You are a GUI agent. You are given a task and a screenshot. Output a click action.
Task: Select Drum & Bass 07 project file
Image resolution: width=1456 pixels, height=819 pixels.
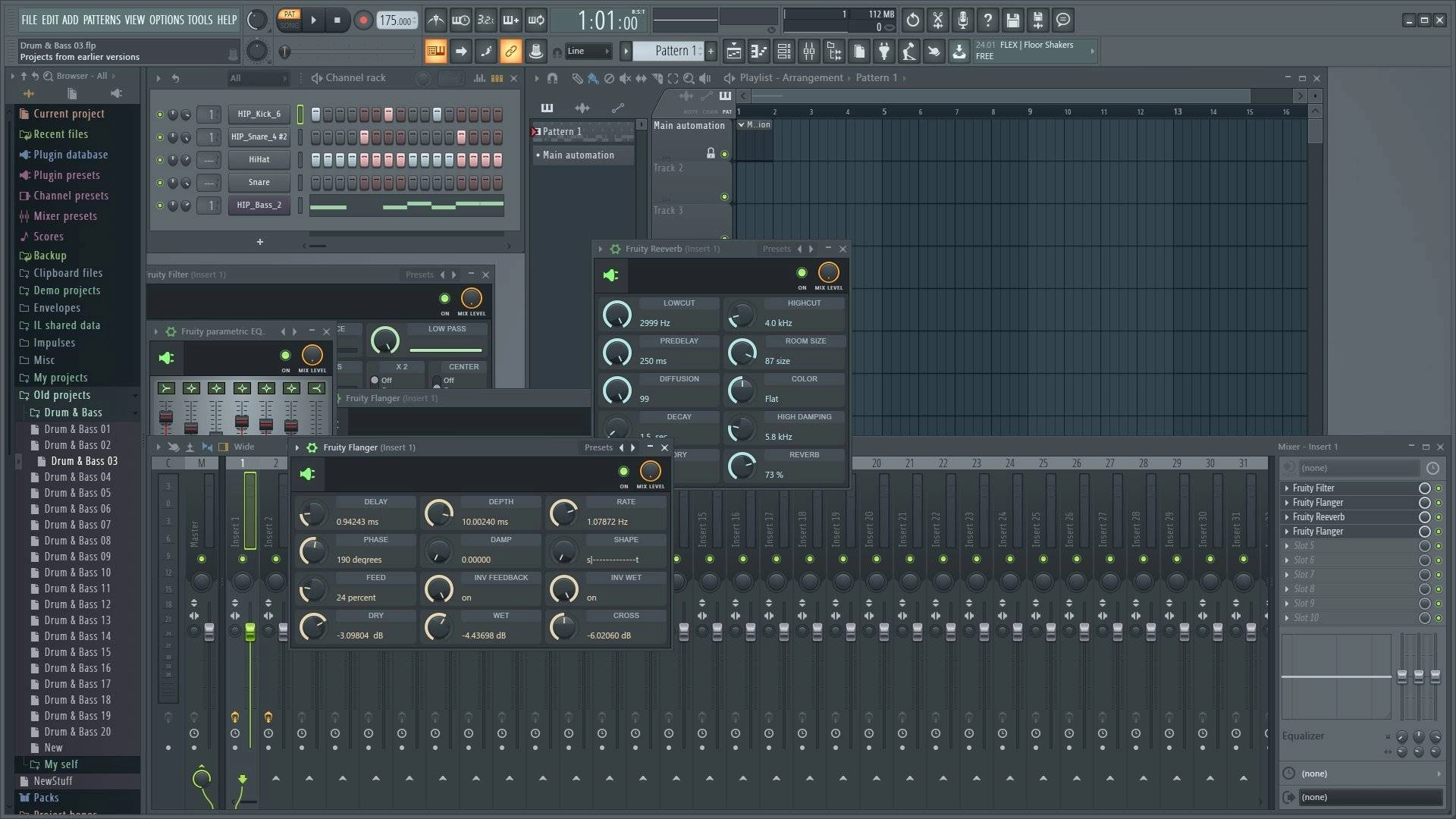point(77,525)
